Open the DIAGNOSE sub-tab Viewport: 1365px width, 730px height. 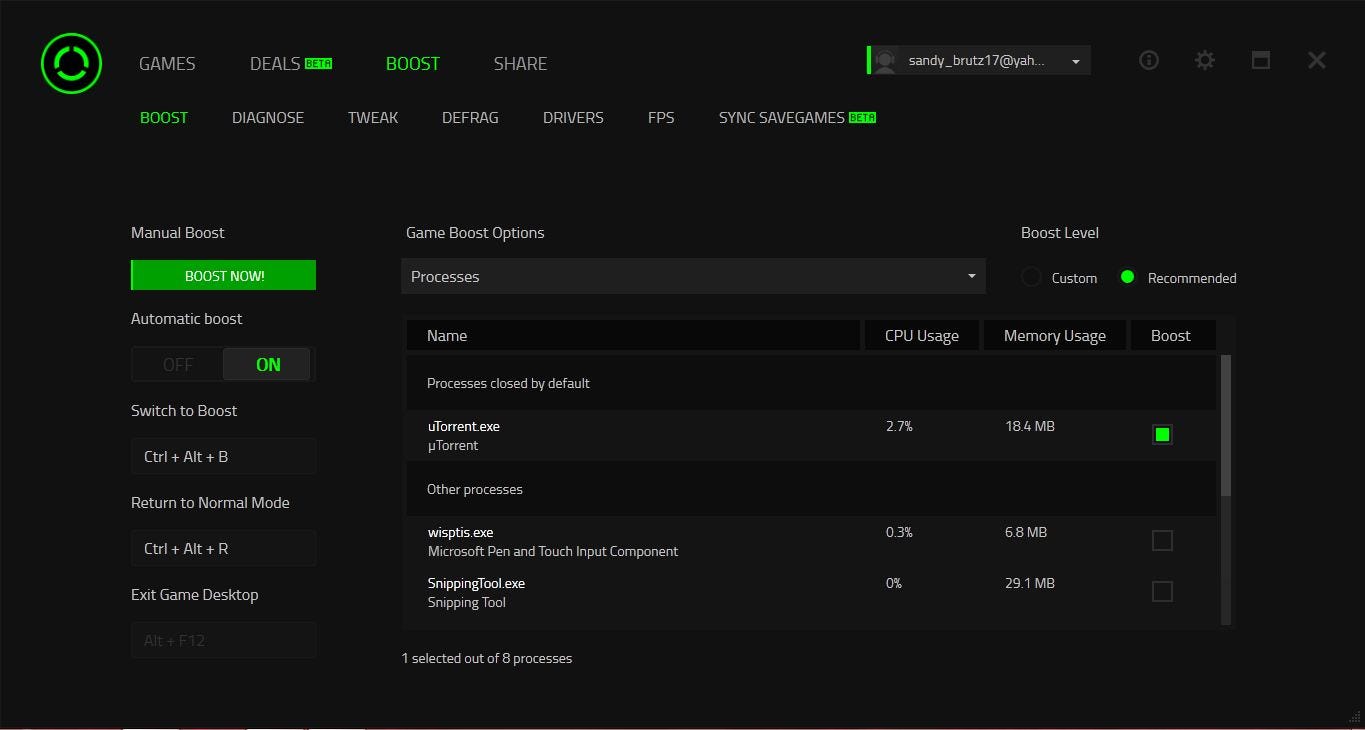point(268,117)
